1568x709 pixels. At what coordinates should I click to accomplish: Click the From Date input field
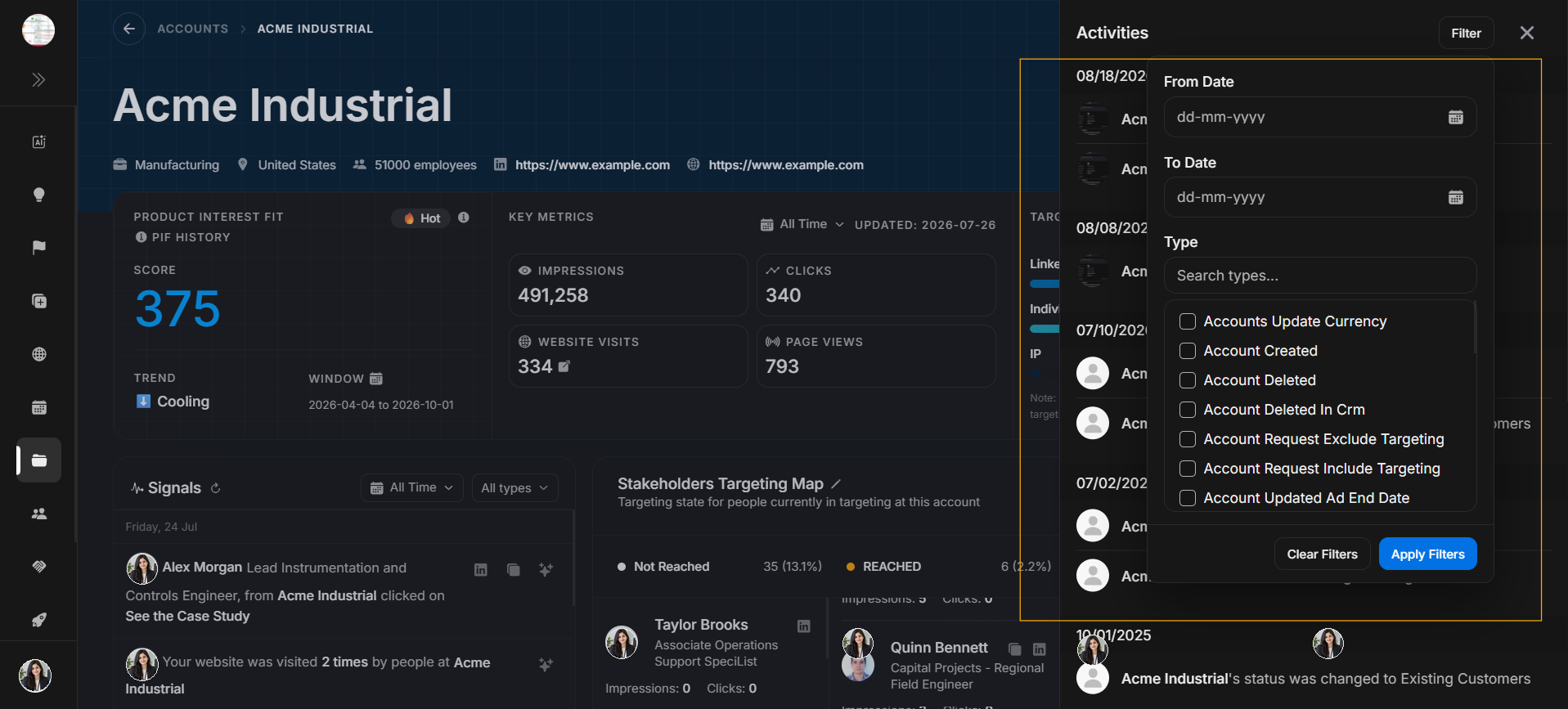pos(1319,117)
